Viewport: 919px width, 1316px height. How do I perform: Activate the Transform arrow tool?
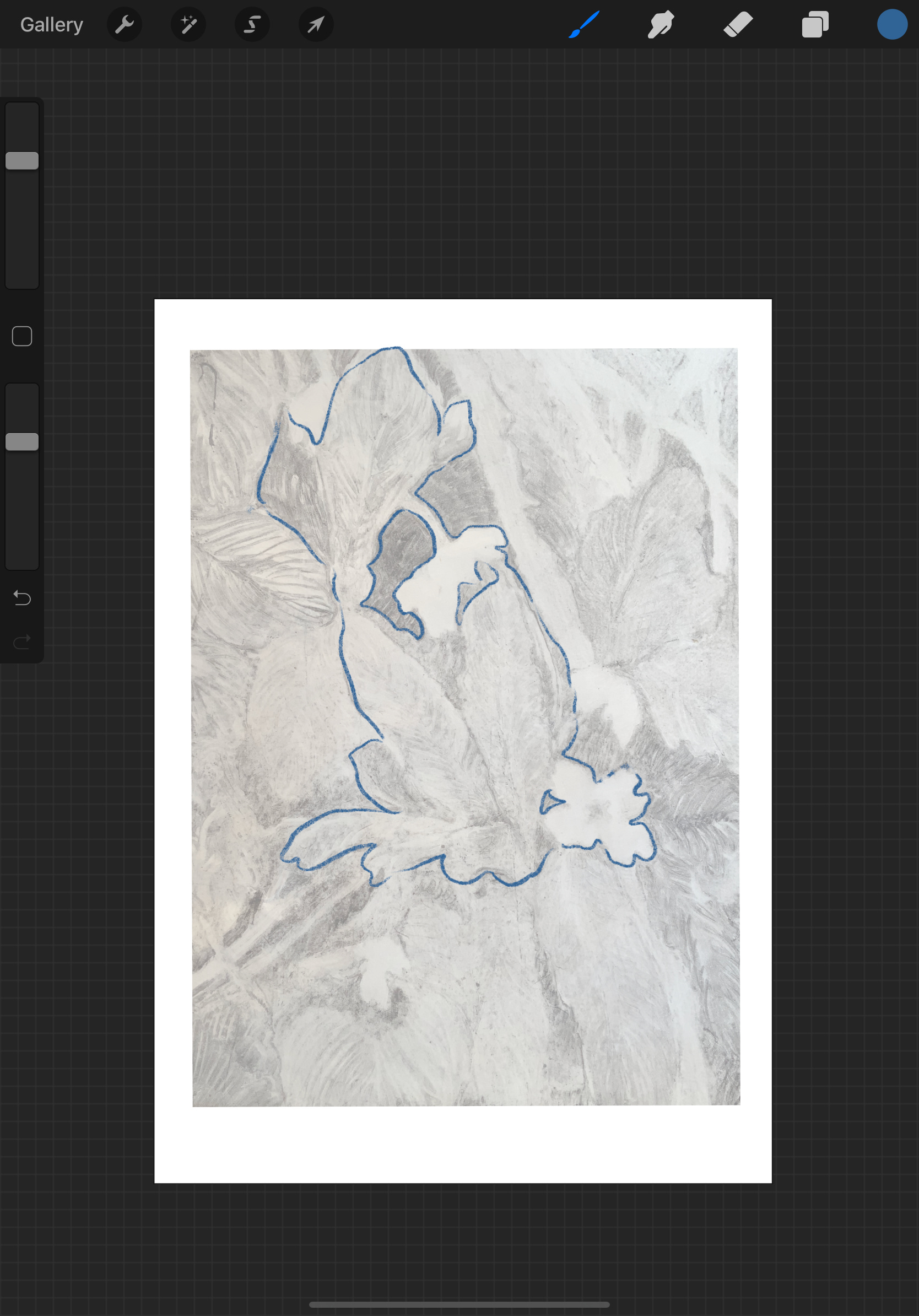(x=316, y=25)
